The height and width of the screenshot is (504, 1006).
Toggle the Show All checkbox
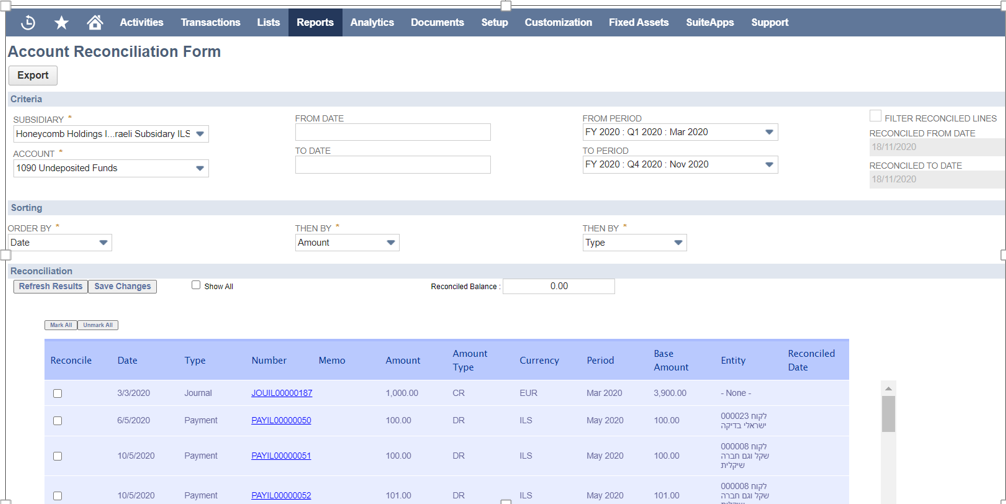(x=196, y=285)
